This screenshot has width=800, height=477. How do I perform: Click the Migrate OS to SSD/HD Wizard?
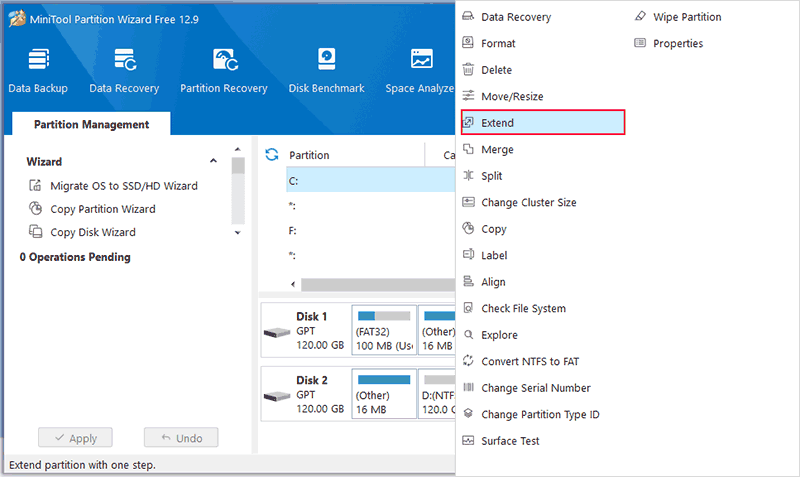point(123,186)
